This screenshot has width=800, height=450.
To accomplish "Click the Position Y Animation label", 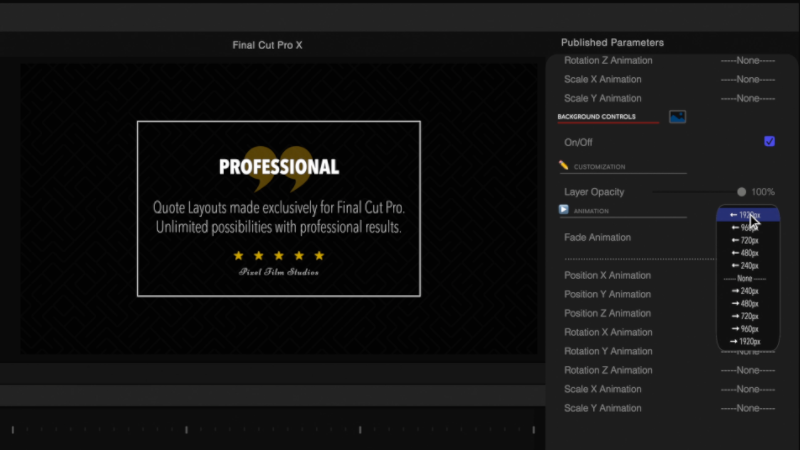I will point(607,294).
